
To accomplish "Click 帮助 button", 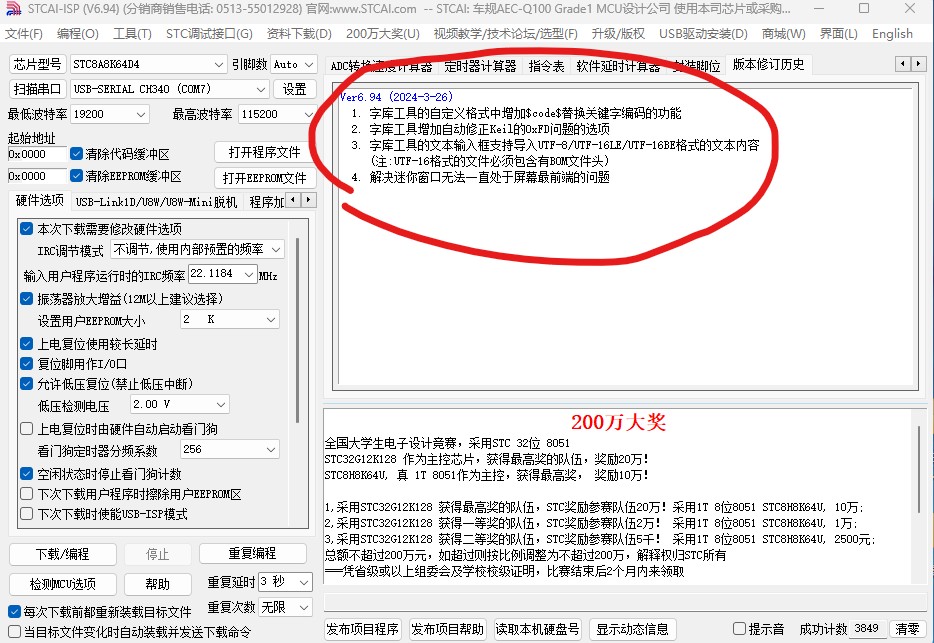I will pos(158,584).
